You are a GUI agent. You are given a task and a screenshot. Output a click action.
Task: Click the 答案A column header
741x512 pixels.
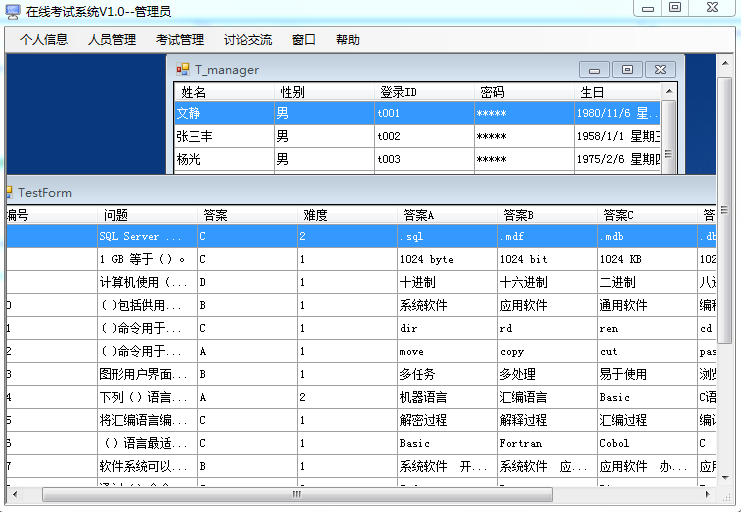[x=448, y=215]
